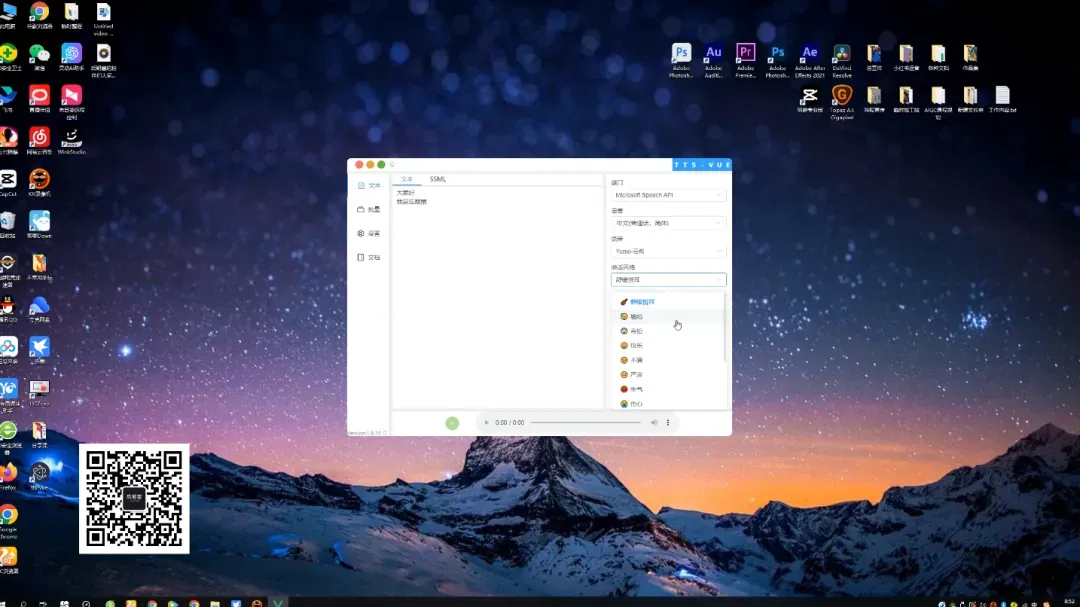1080x607 pixels.
Task: Open the gear settings section in TTS-Vue sidebar
Action: click(369, 234)
